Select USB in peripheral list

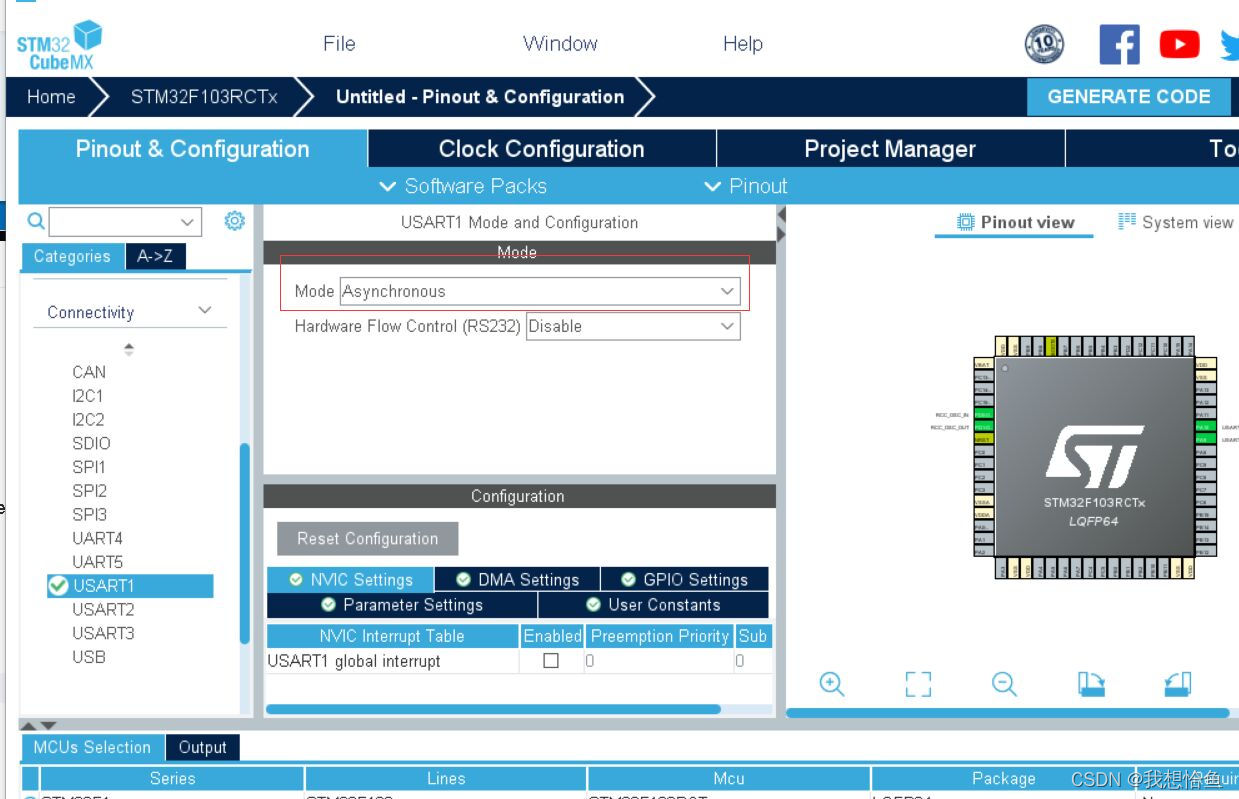coord(89,657)
